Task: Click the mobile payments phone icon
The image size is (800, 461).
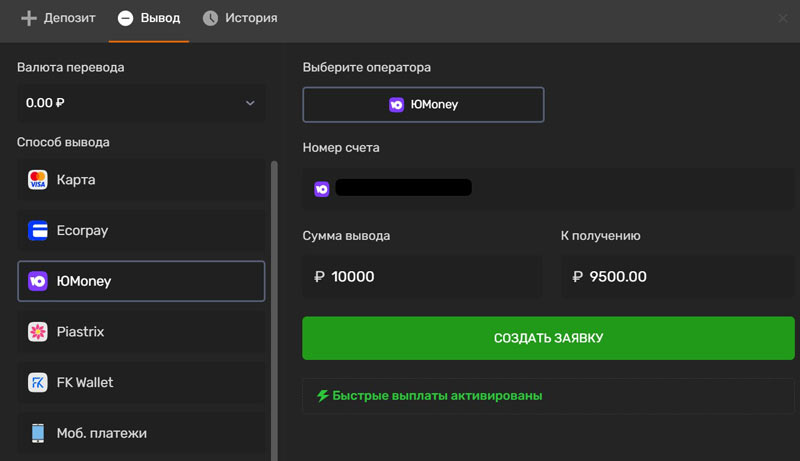Action: pyautogui.click(x=38, y=433)
